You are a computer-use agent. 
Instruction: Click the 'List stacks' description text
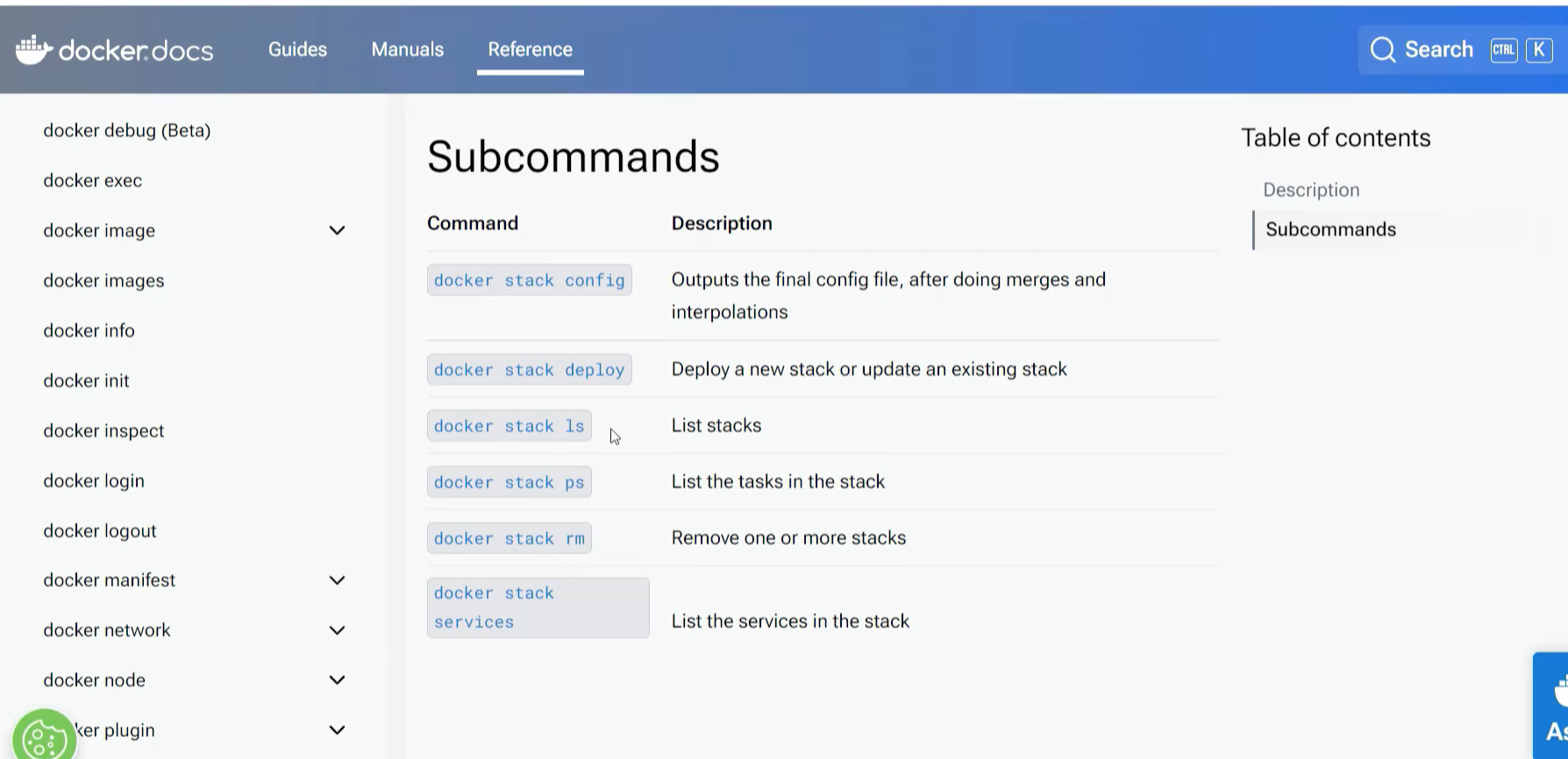coord(716,426)
